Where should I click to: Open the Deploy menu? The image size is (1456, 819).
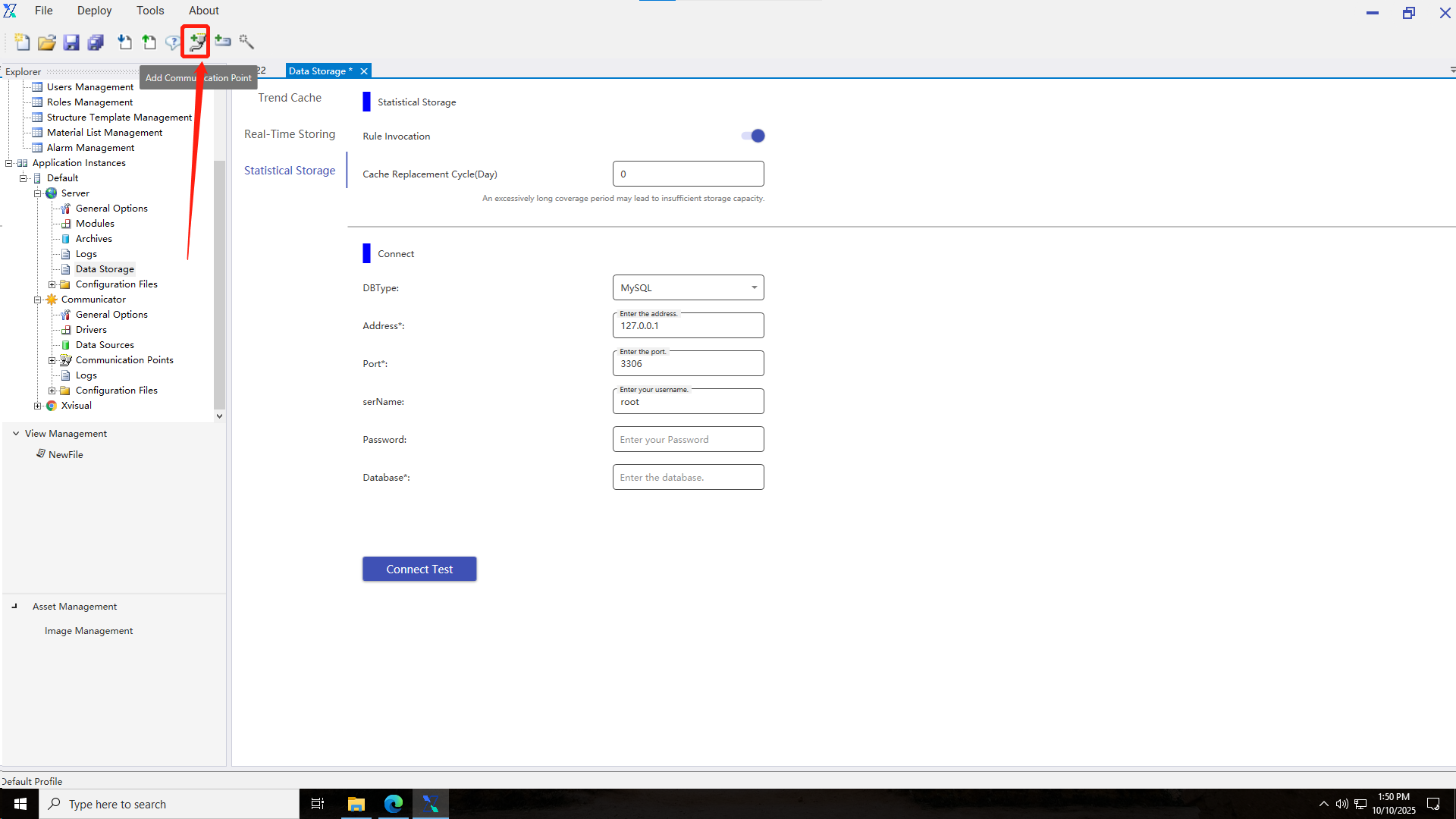click(x=94, y=11)
